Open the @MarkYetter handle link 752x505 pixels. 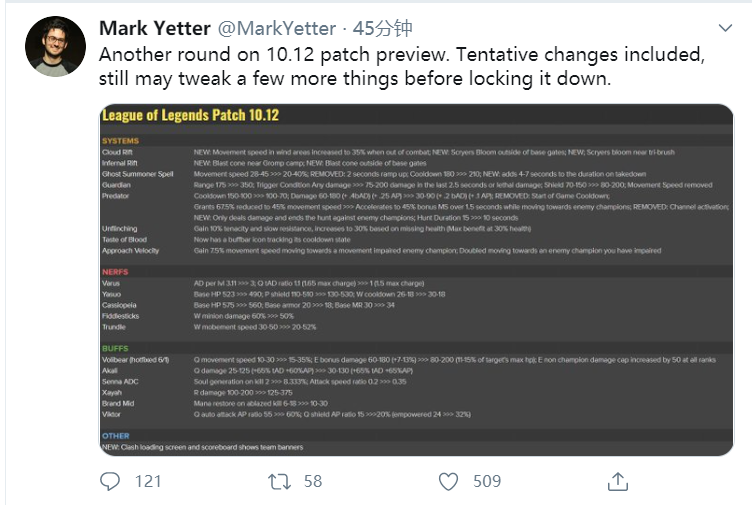277,28
